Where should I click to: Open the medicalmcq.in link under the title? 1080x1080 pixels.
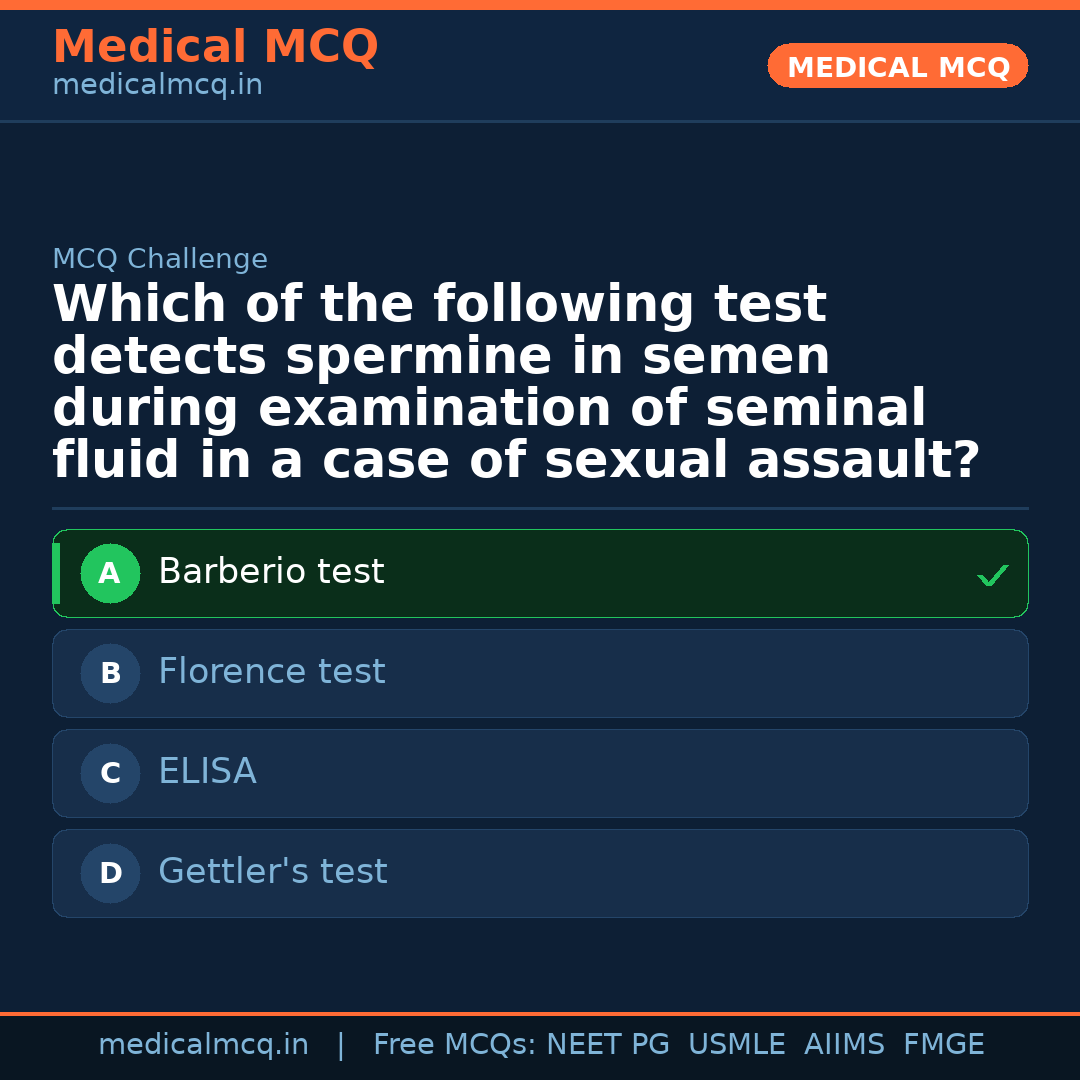[x=157, y=85]
